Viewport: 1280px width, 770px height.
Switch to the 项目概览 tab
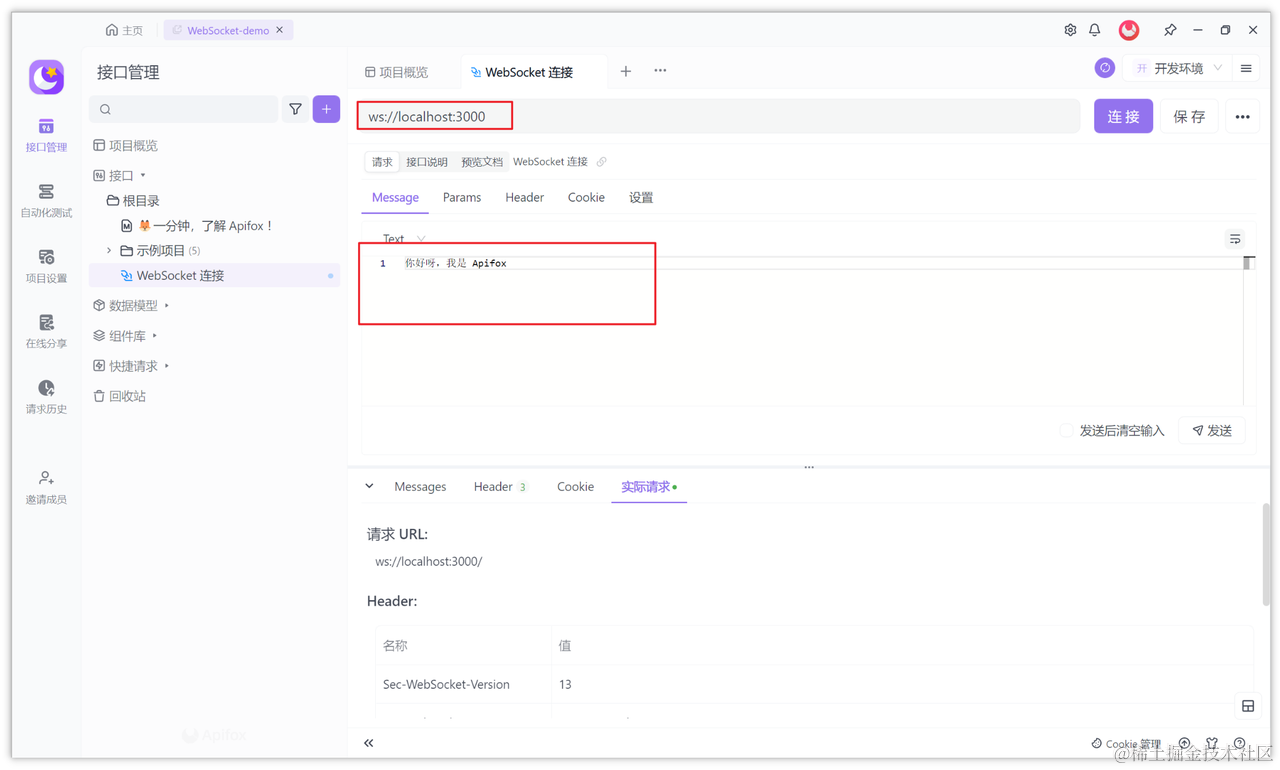coord(396,72)
